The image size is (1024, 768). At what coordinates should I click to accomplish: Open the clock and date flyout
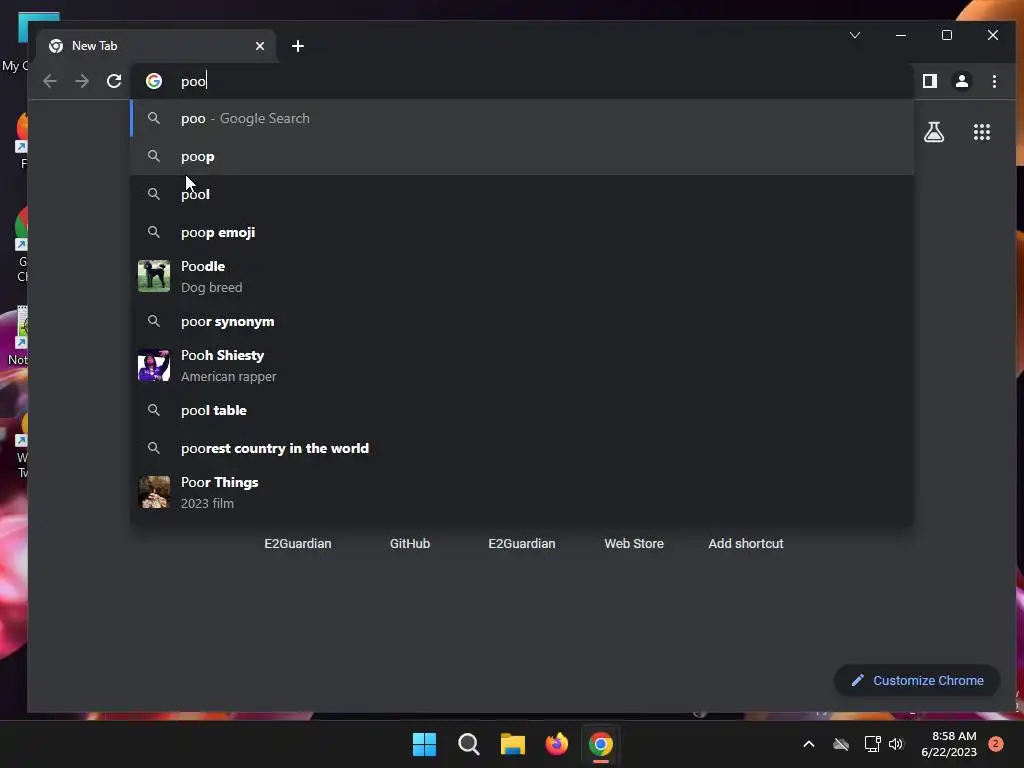(950, 744)
